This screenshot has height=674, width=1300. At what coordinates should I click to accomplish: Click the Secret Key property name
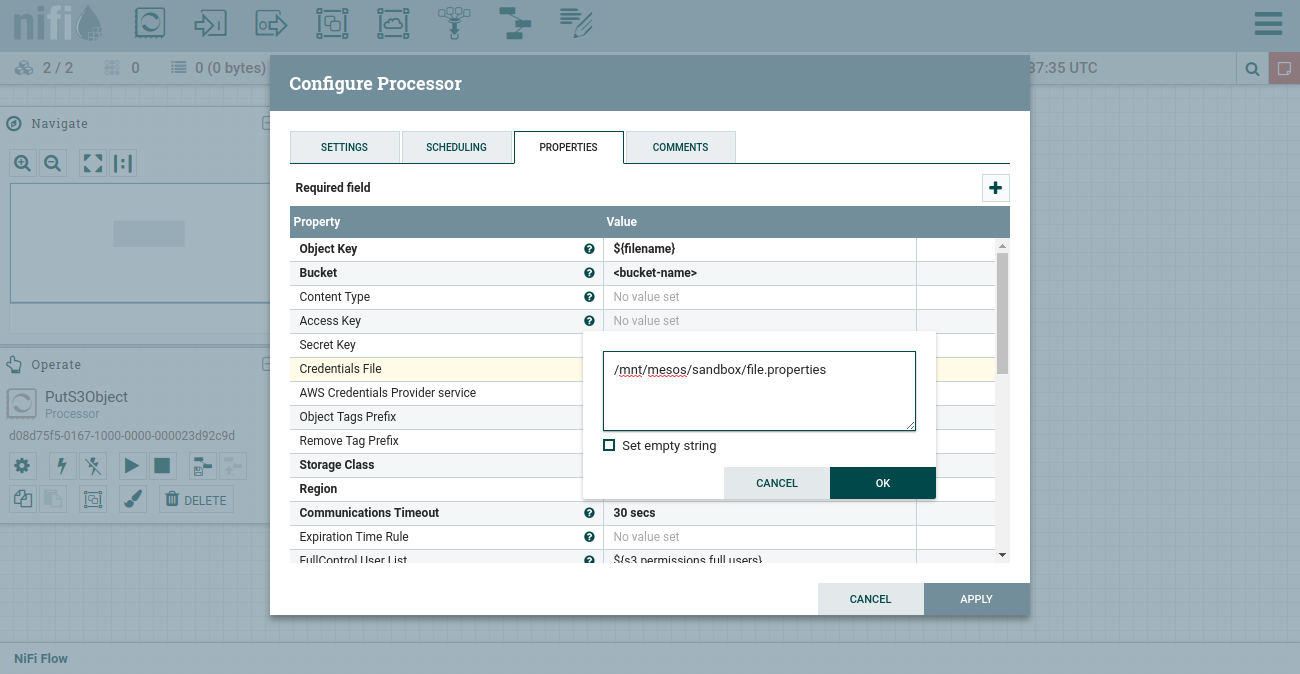(327, 345)
